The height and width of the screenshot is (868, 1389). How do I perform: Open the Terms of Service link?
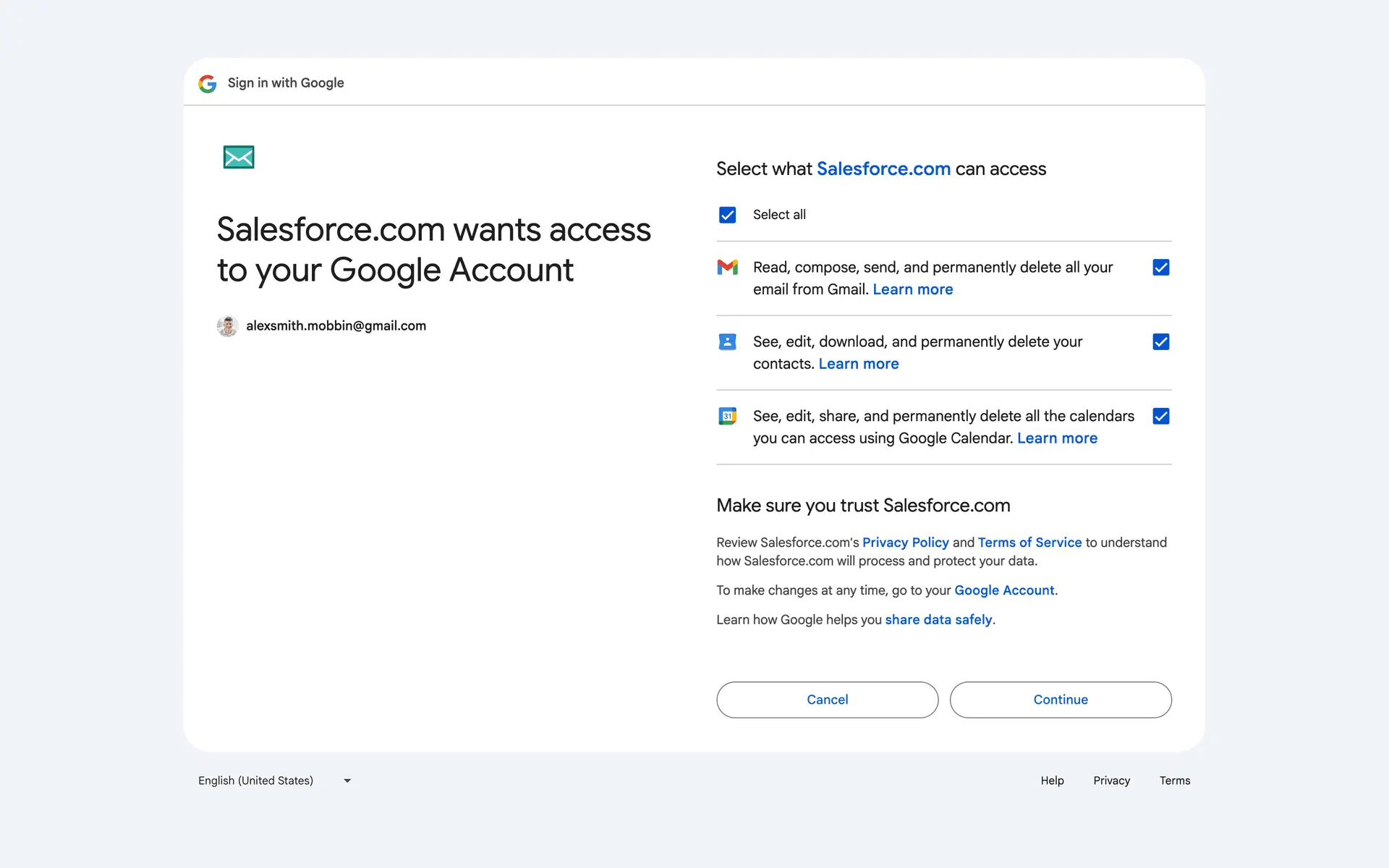(x=1029, y=542)
